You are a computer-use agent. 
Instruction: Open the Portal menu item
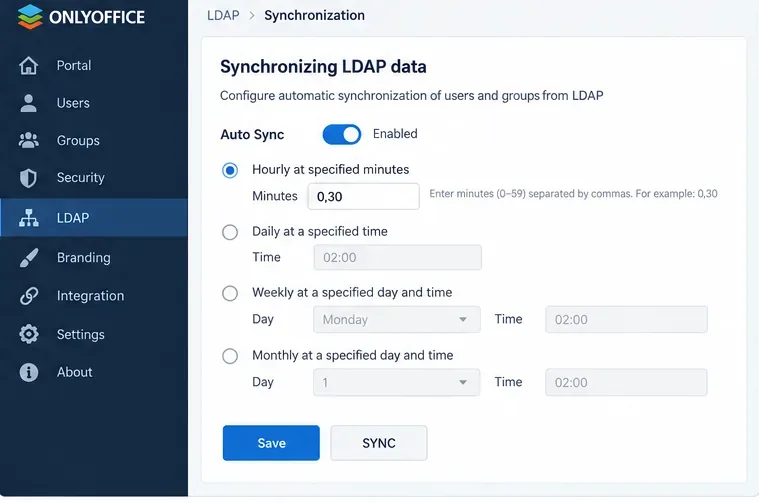click(74, 65)
